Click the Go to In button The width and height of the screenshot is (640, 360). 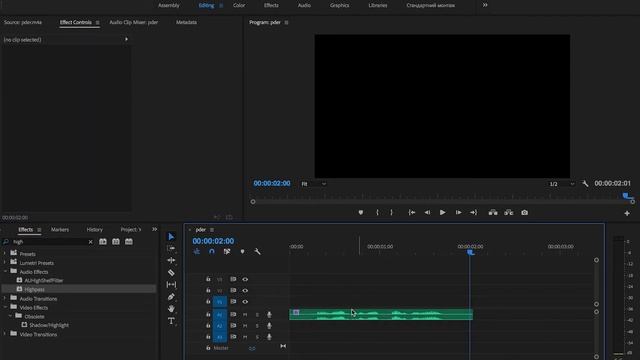point(411,213)
